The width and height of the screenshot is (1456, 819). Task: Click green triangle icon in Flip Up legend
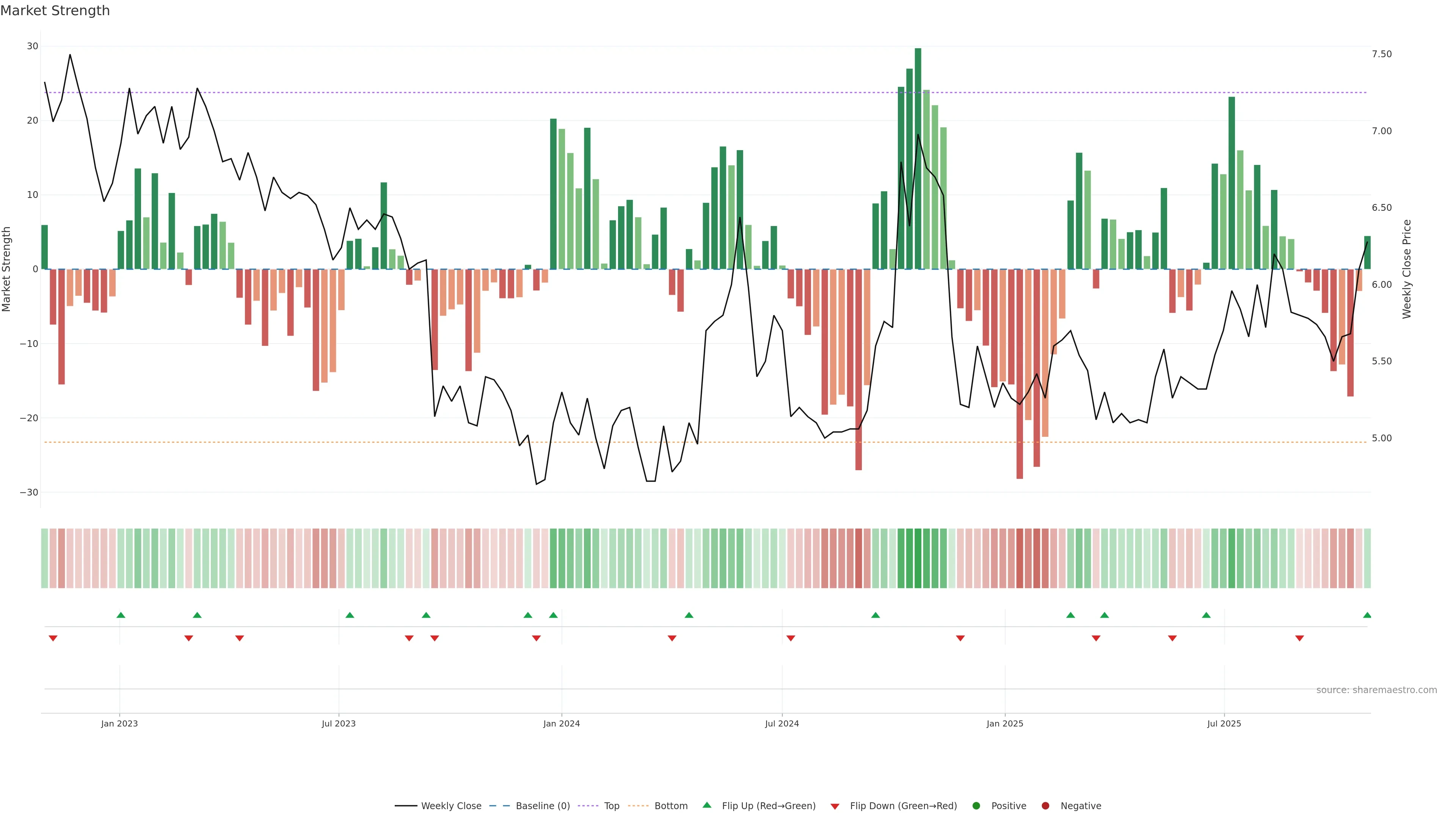[706, 805]
